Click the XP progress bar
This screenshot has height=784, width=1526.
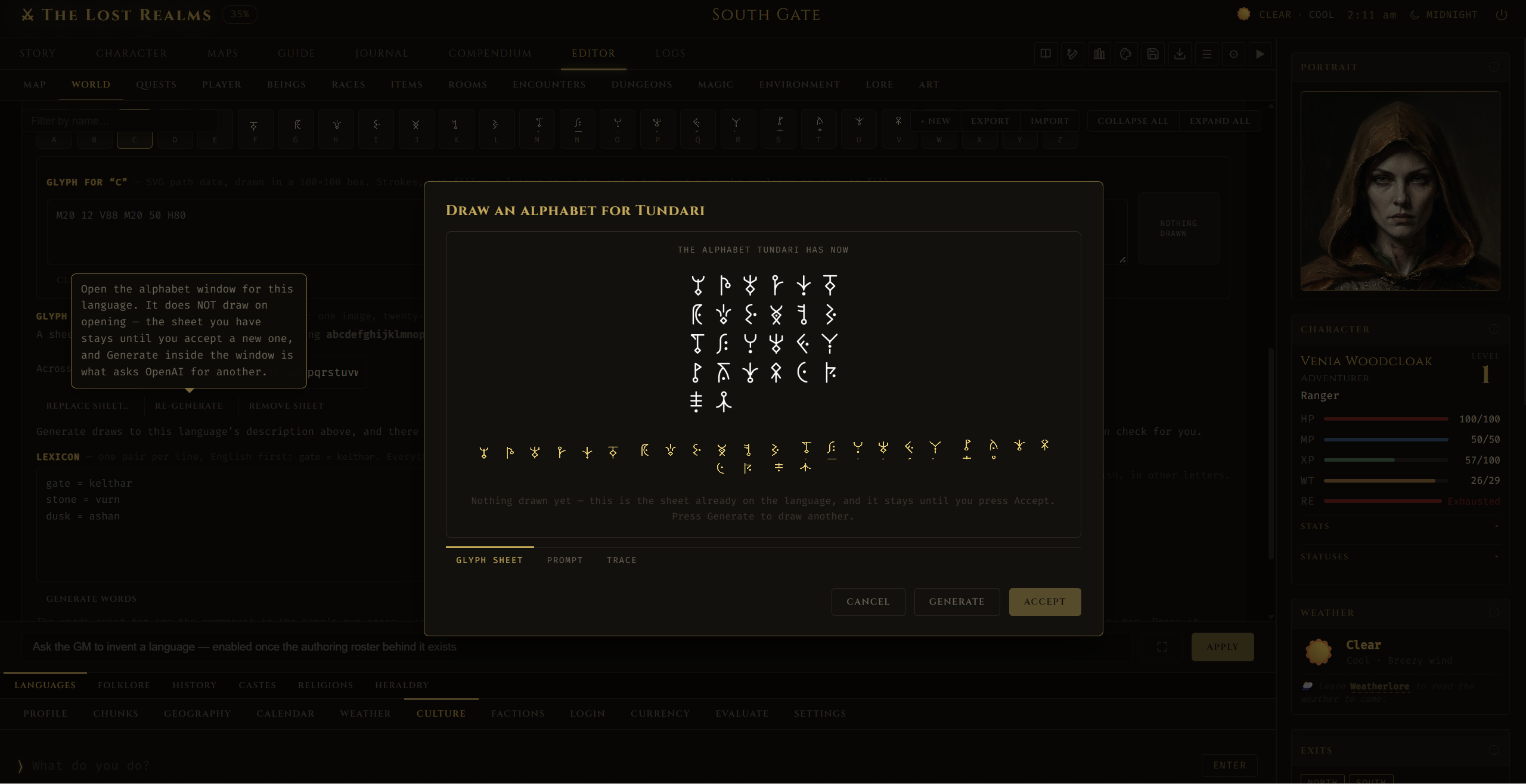[1386, 460]
